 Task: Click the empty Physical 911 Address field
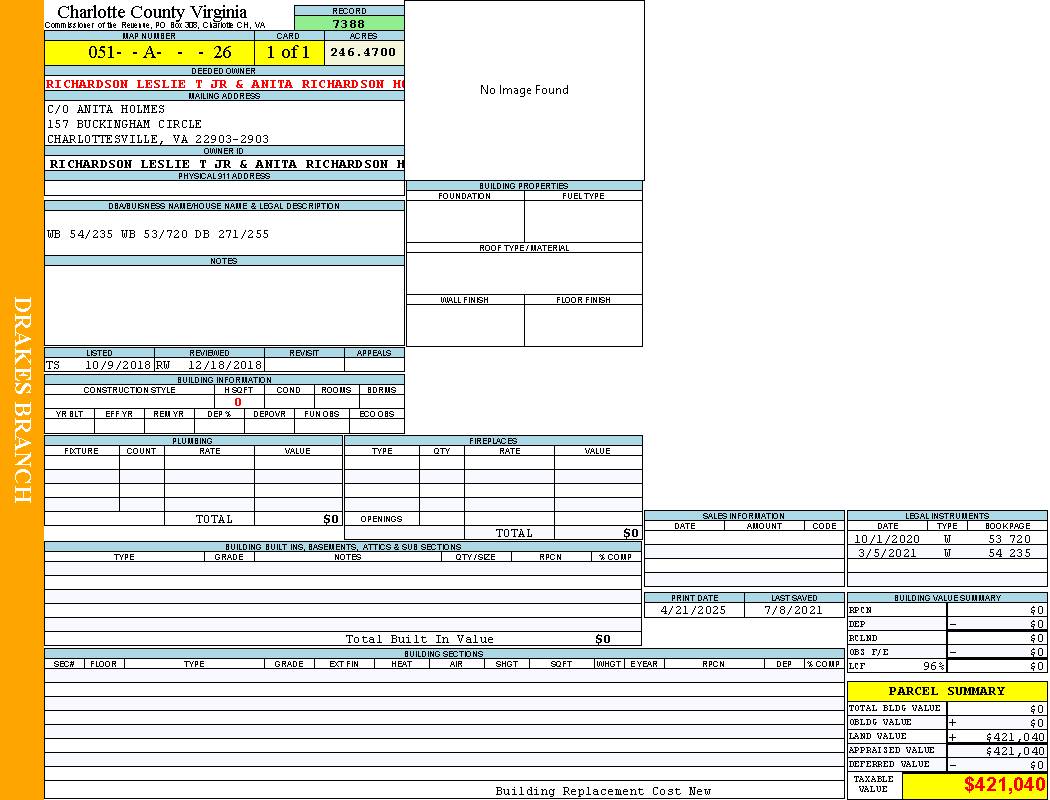(x=224, y=188)
